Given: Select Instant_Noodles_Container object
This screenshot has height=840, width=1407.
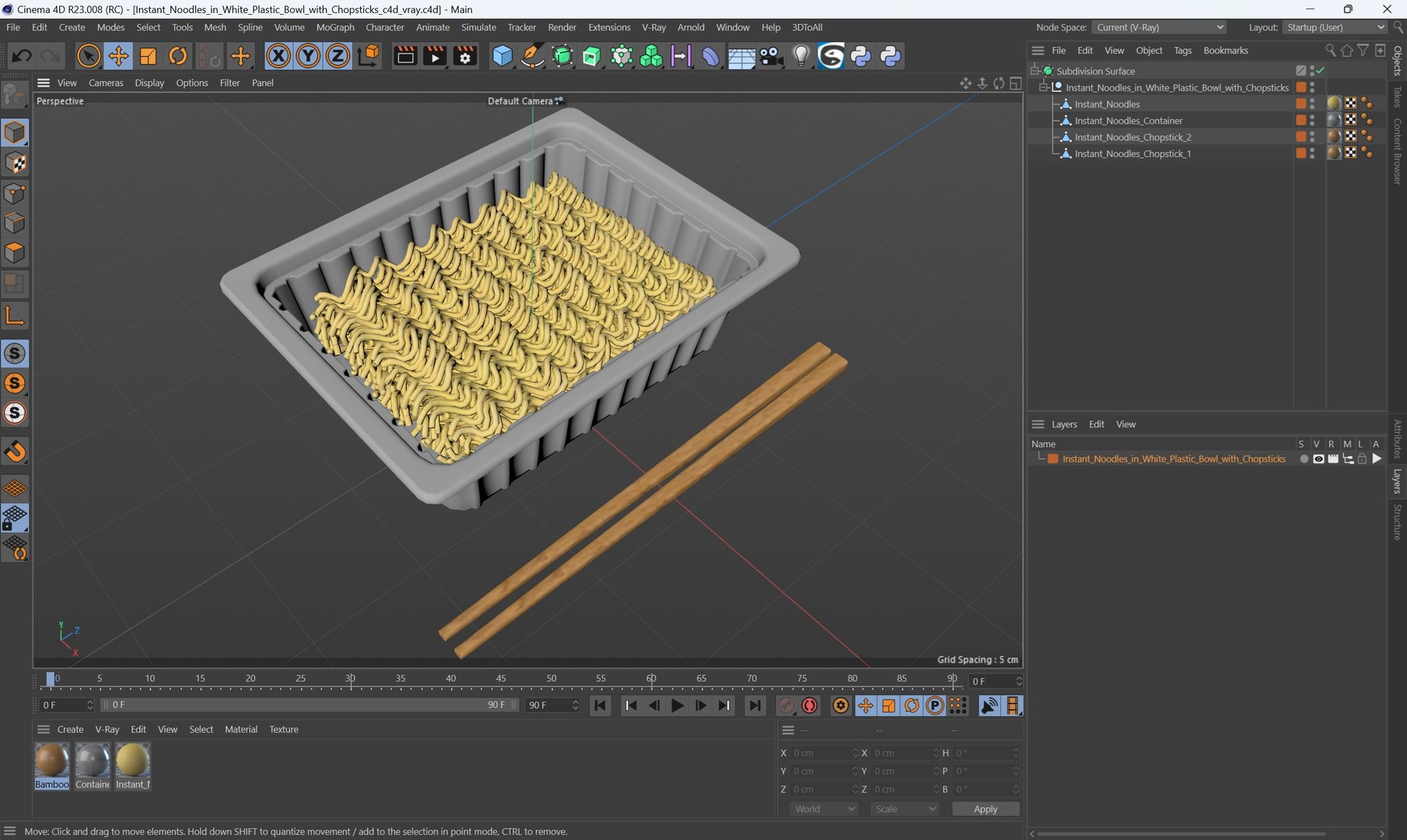Looking at the screenshot, I should (1128, 121).
